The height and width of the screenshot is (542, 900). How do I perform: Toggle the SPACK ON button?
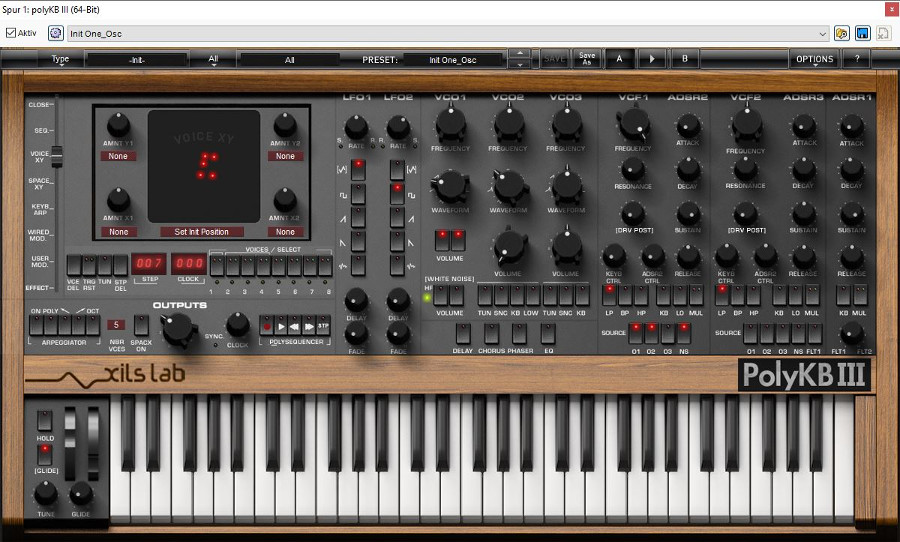tap(141, 325)
